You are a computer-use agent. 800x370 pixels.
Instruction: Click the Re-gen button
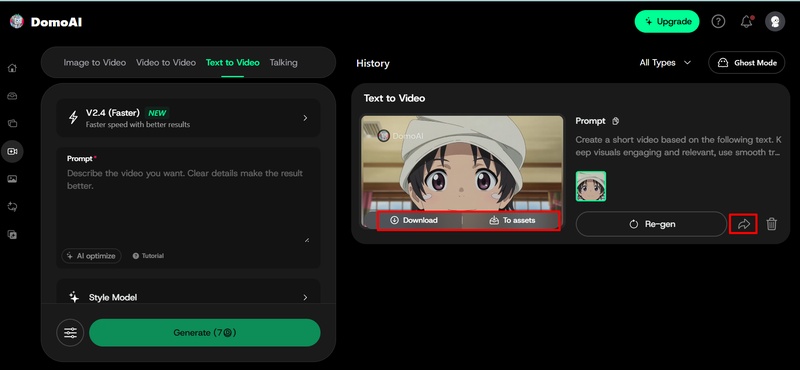coord(651,224)
